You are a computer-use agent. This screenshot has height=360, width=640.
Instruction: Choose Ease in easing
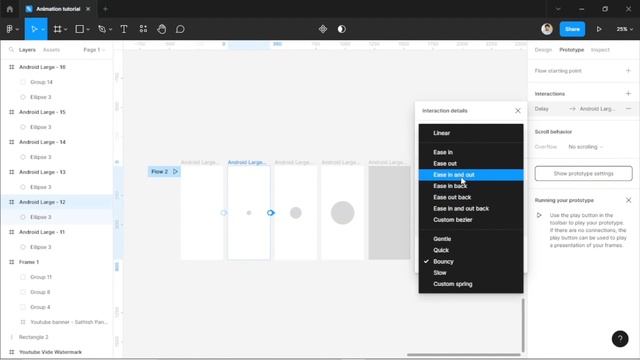471,152
